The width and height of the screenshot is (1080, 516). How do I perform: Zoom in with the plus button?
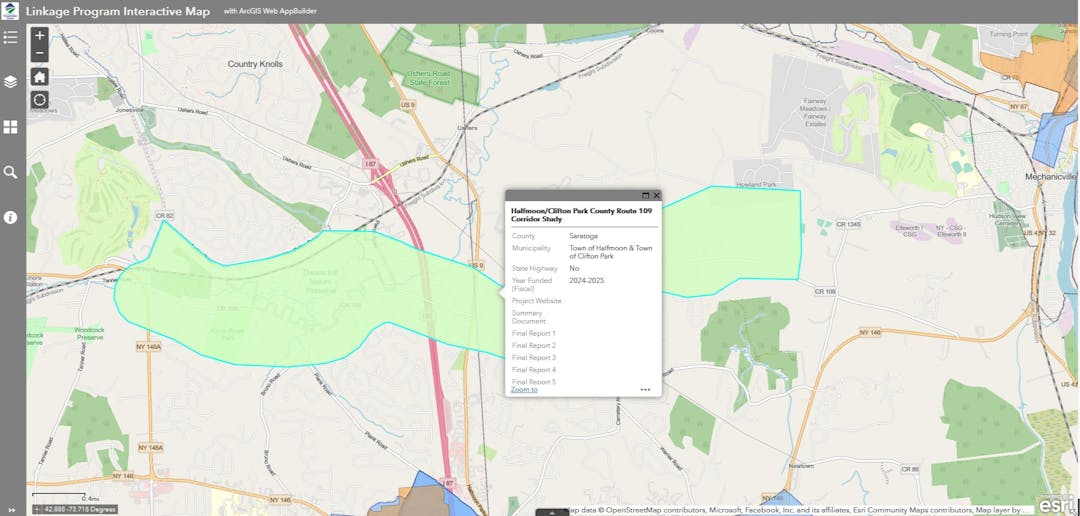(39, 35)
